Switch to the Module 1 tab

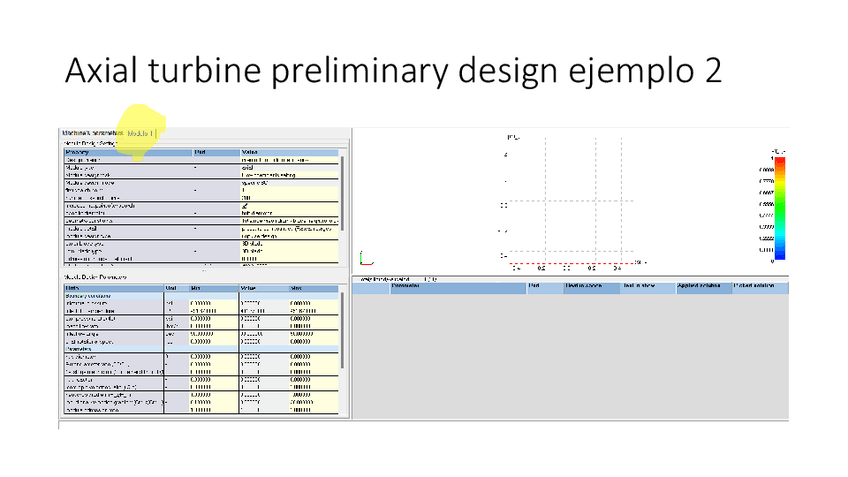[140, 133]
